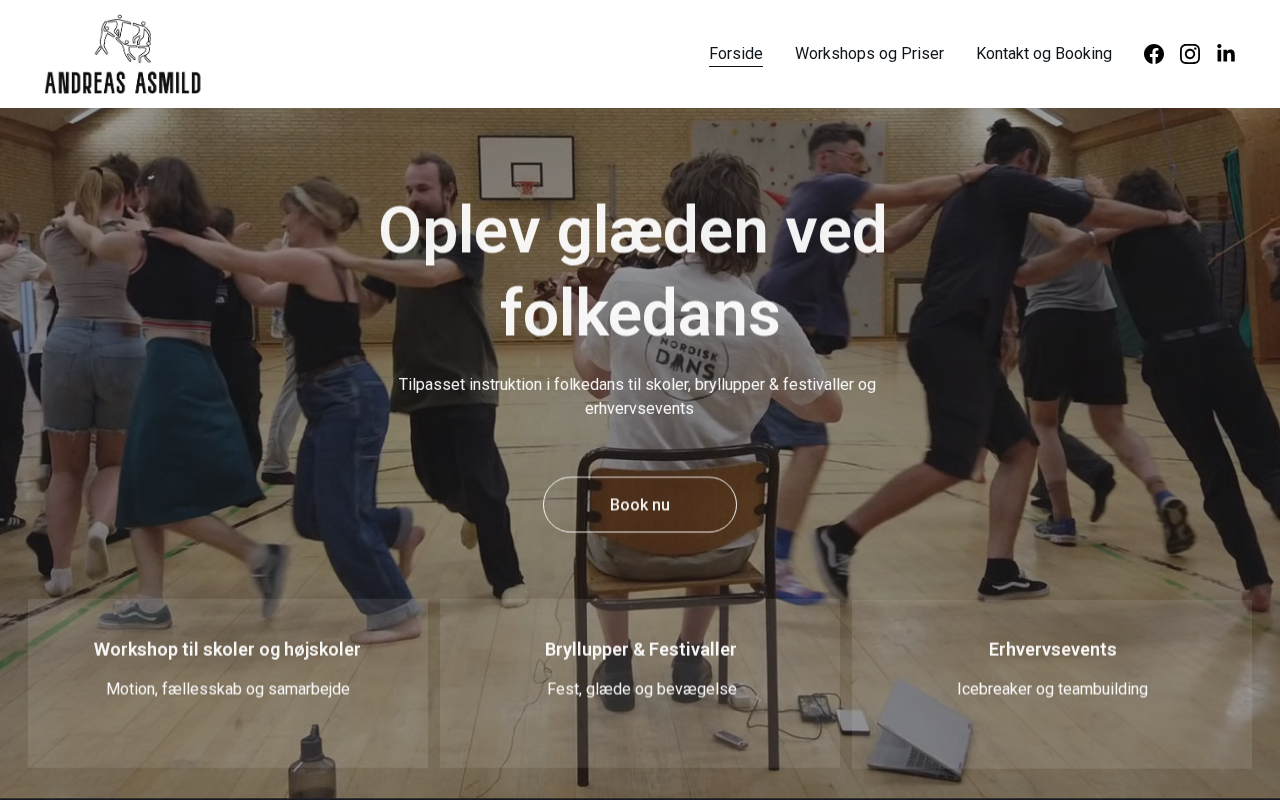Click the Book nu button

(640, 505)
